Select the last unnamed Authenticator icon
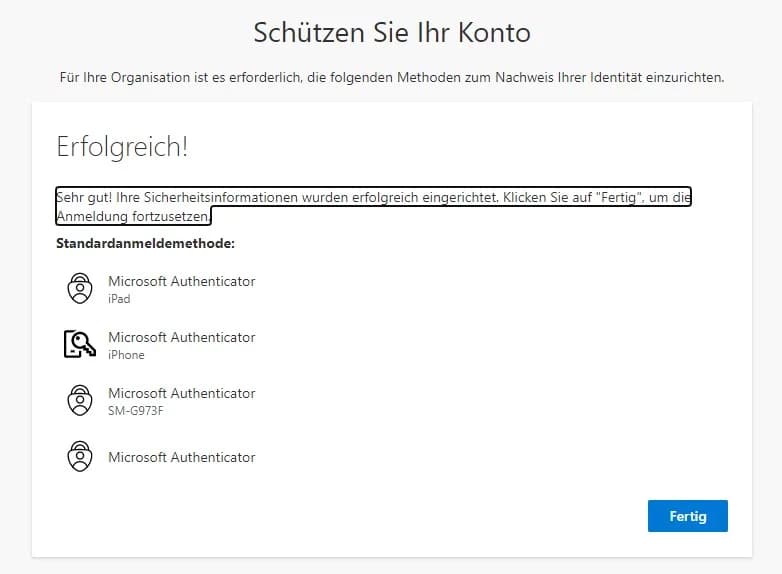Image resolution: width=782 pixels, height=574 pixels. tap(80, 456)
